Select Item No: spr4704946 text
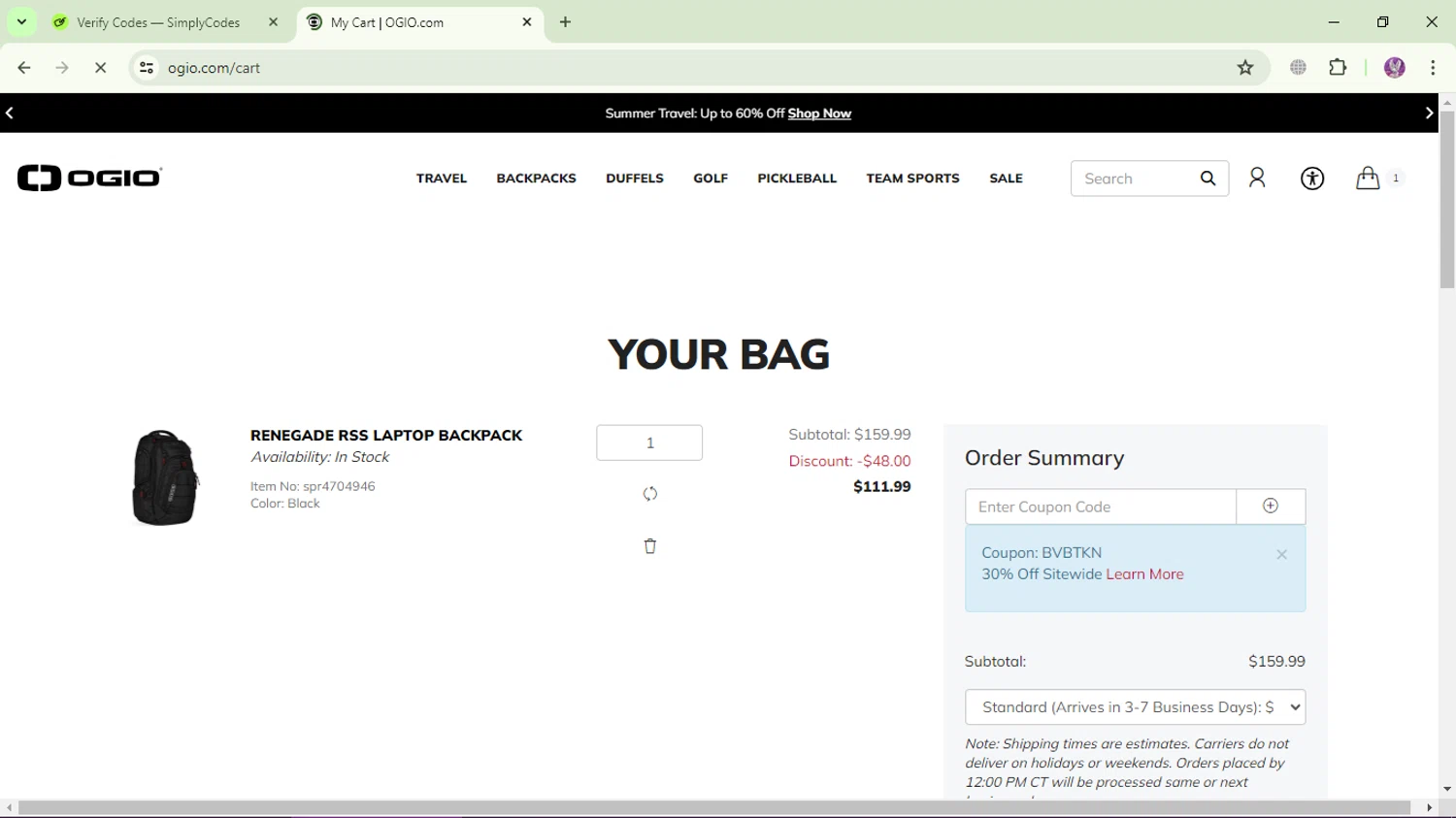The width and height of the screenshot is (1456, 818). (313, 486)
